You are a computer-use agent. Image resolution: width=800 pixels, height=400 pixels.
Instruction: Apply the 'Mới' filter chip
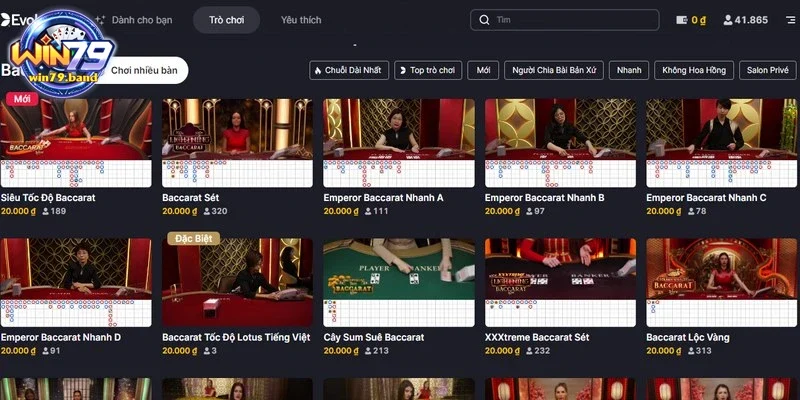click(484, 71)
